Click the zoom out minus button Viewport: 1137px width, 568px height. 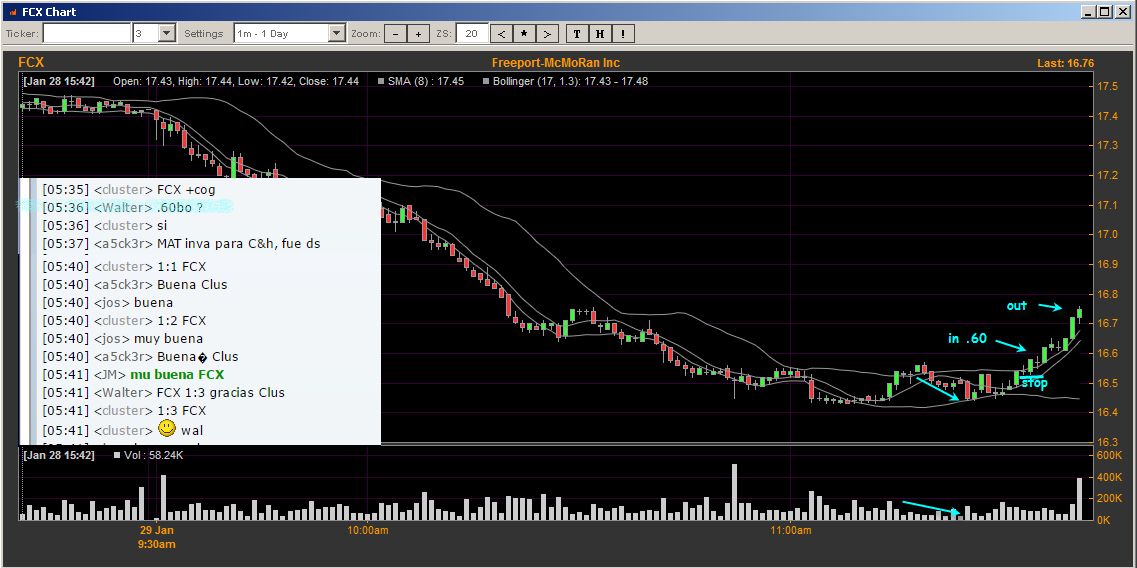coord(395,33)
